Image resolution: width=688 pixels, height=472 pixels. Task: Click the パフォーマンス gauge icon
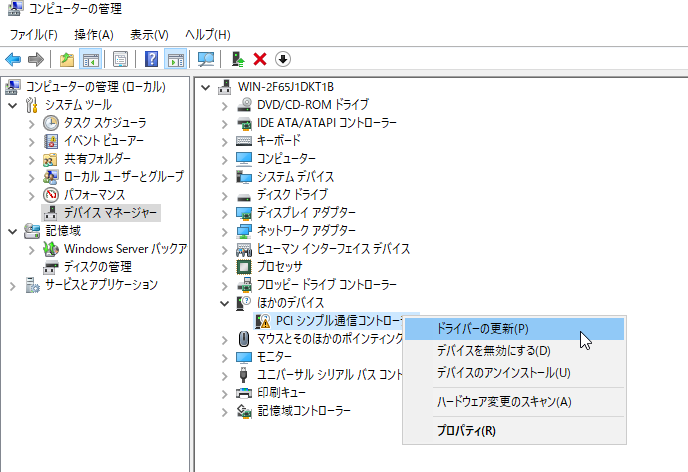click(x=51, y=195)
